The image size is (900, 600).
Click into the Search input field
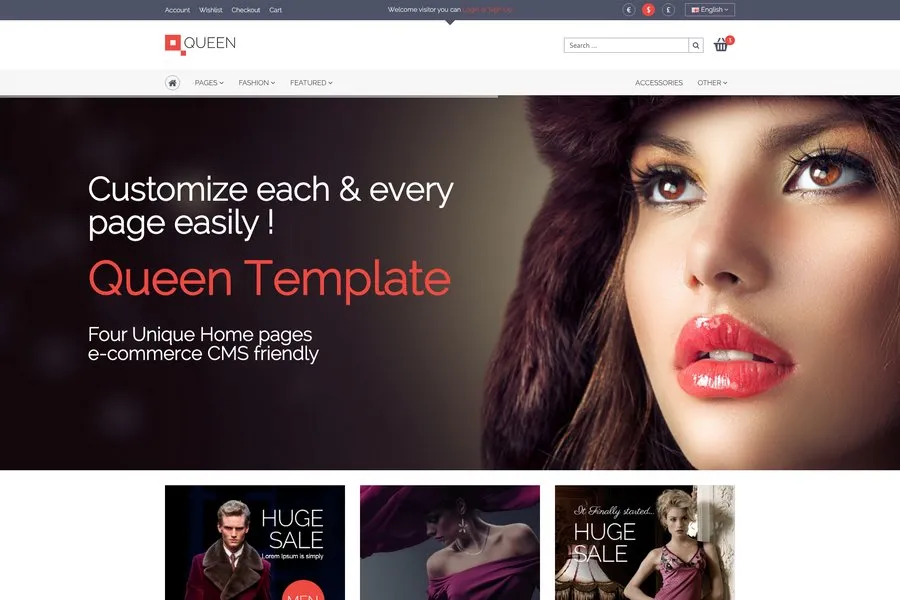click(626, 45)
